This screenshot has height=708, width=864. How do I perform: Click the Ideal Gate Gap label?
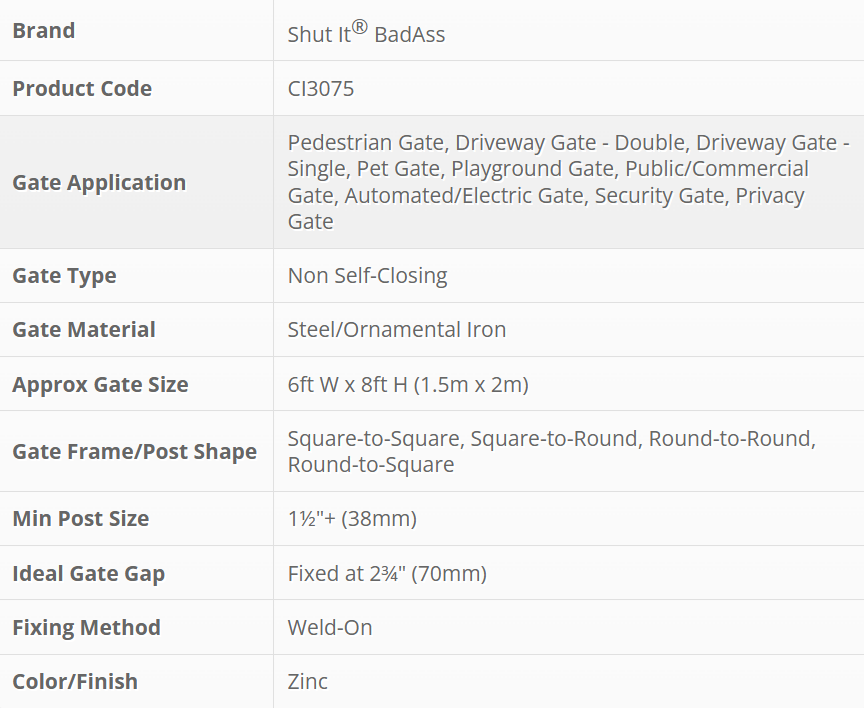89,574
